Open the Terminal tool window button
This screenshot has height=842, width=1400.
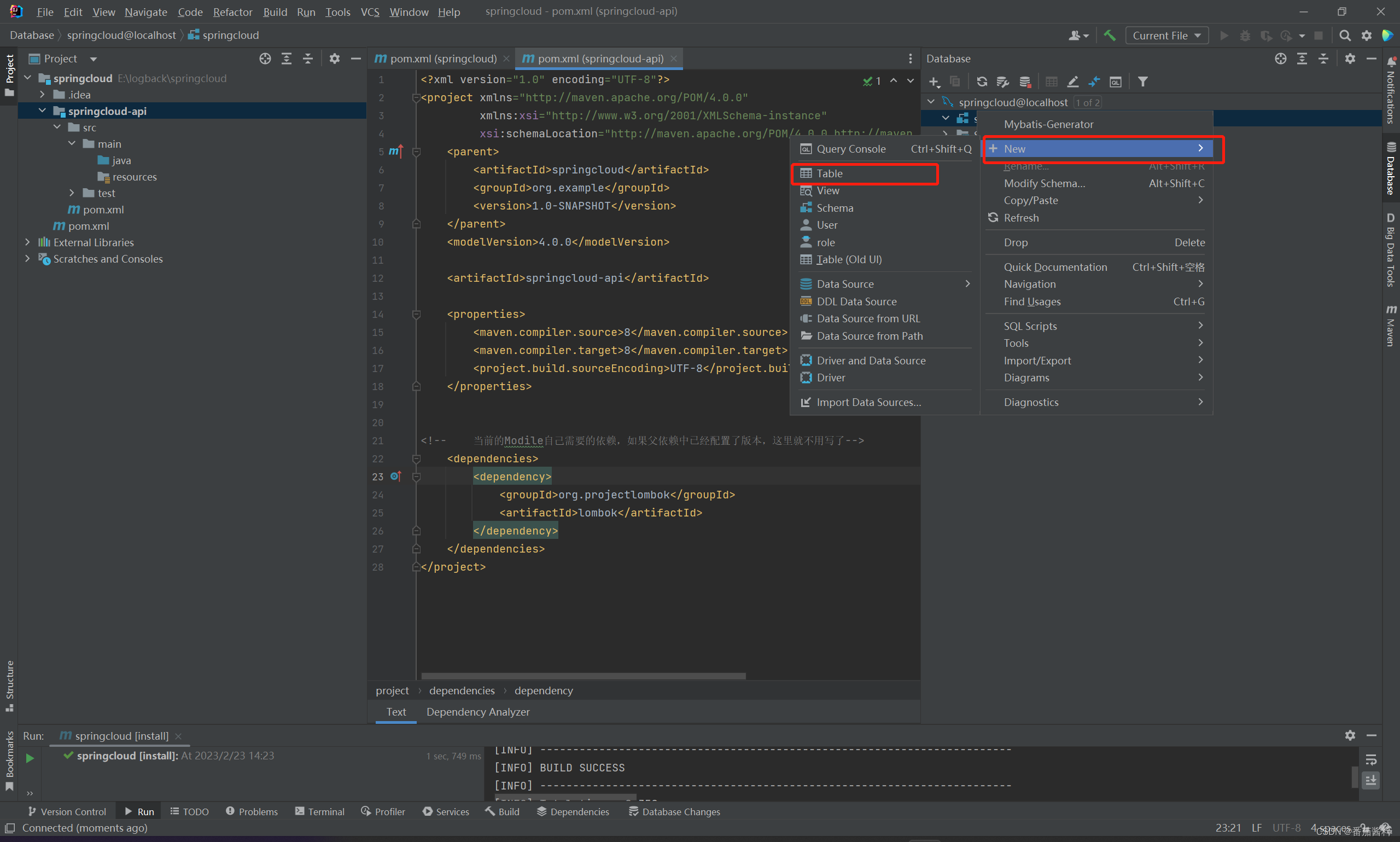[320, 811]
